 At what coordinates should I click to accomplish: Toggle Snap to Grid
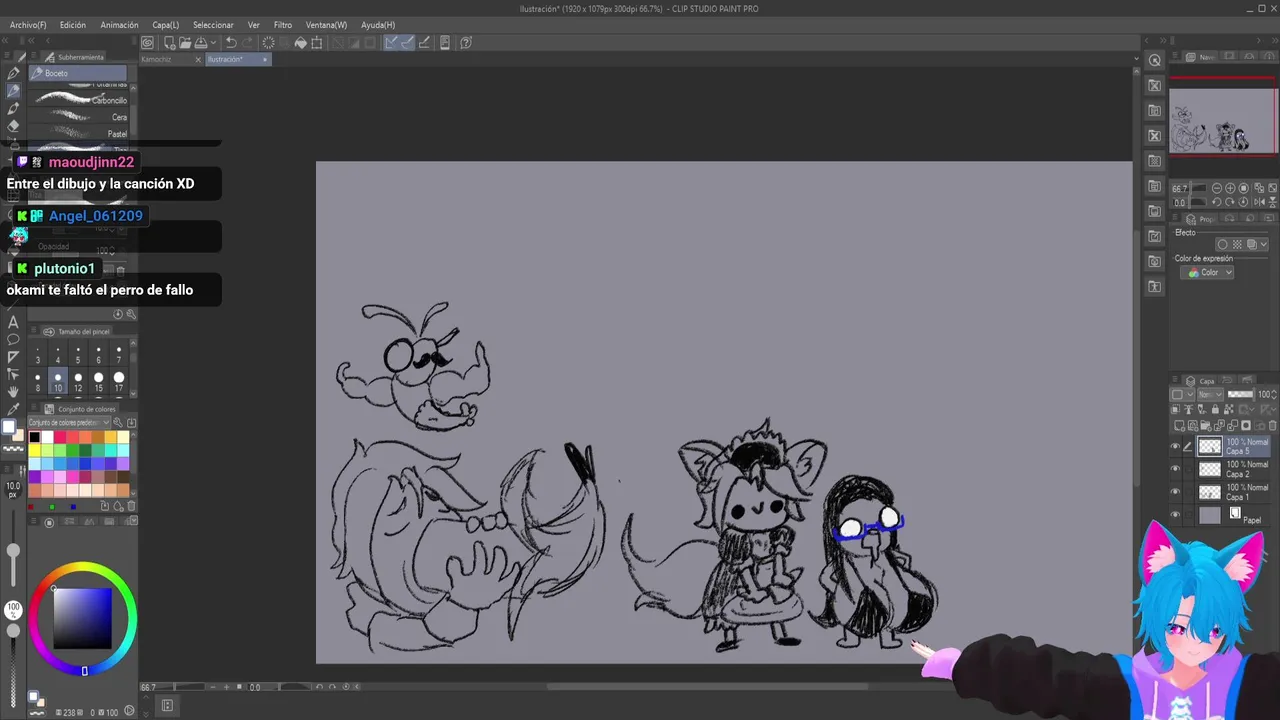coord(424,43)
